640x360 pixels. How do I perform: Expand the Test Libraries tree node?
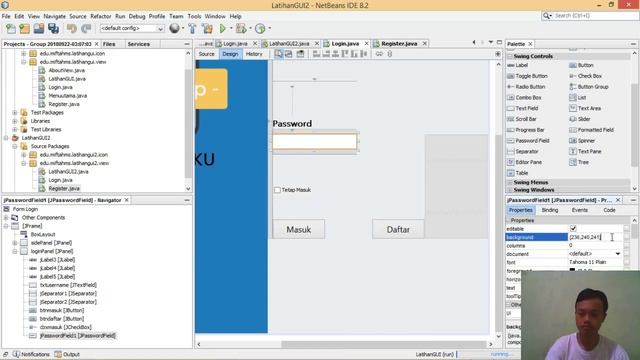point(15,129)
